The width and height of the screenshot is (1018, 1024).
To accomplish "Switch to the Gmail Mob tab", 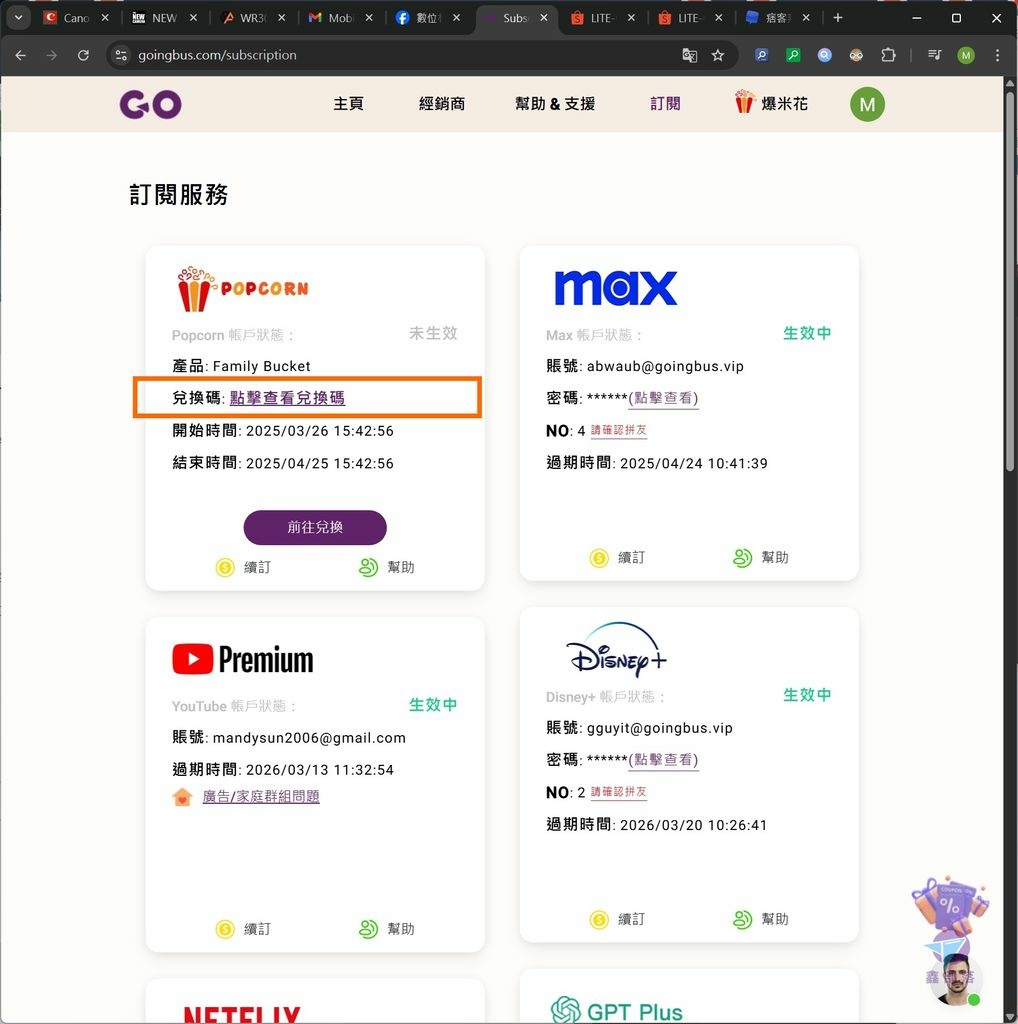I will tap(340, 18).
